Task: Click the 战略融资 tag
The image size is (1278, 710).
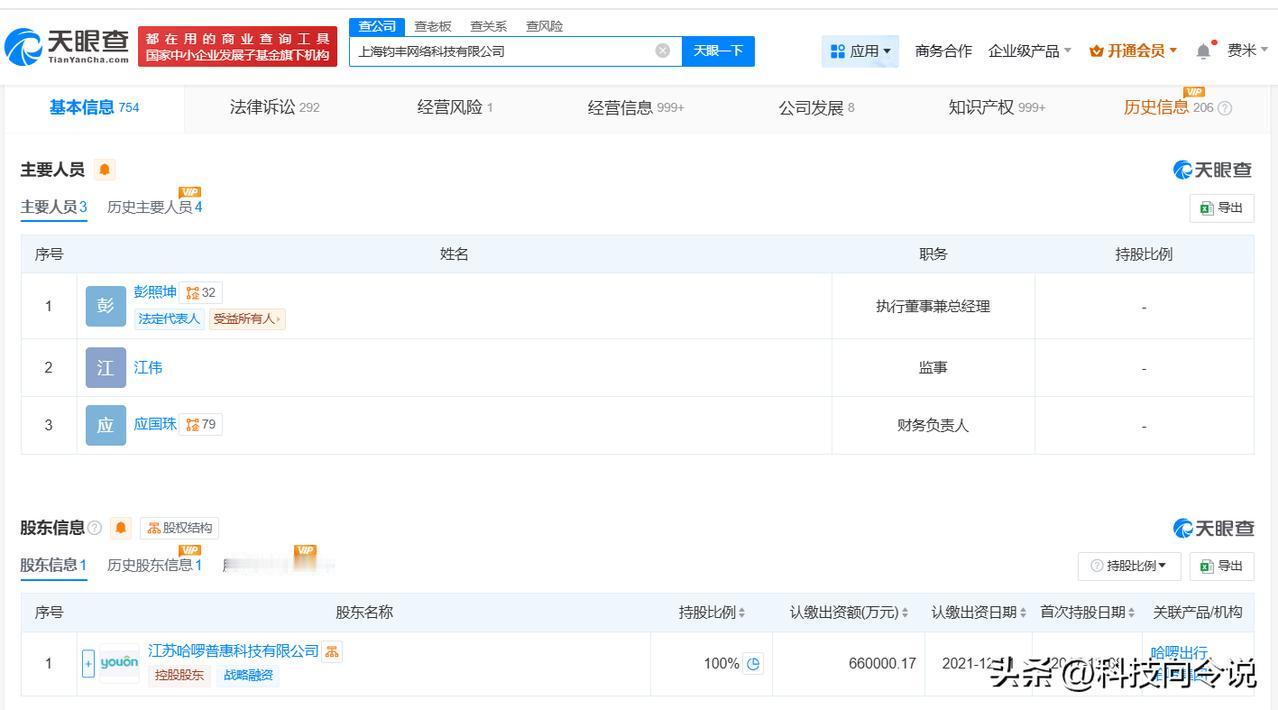Action: coord(247,675)
